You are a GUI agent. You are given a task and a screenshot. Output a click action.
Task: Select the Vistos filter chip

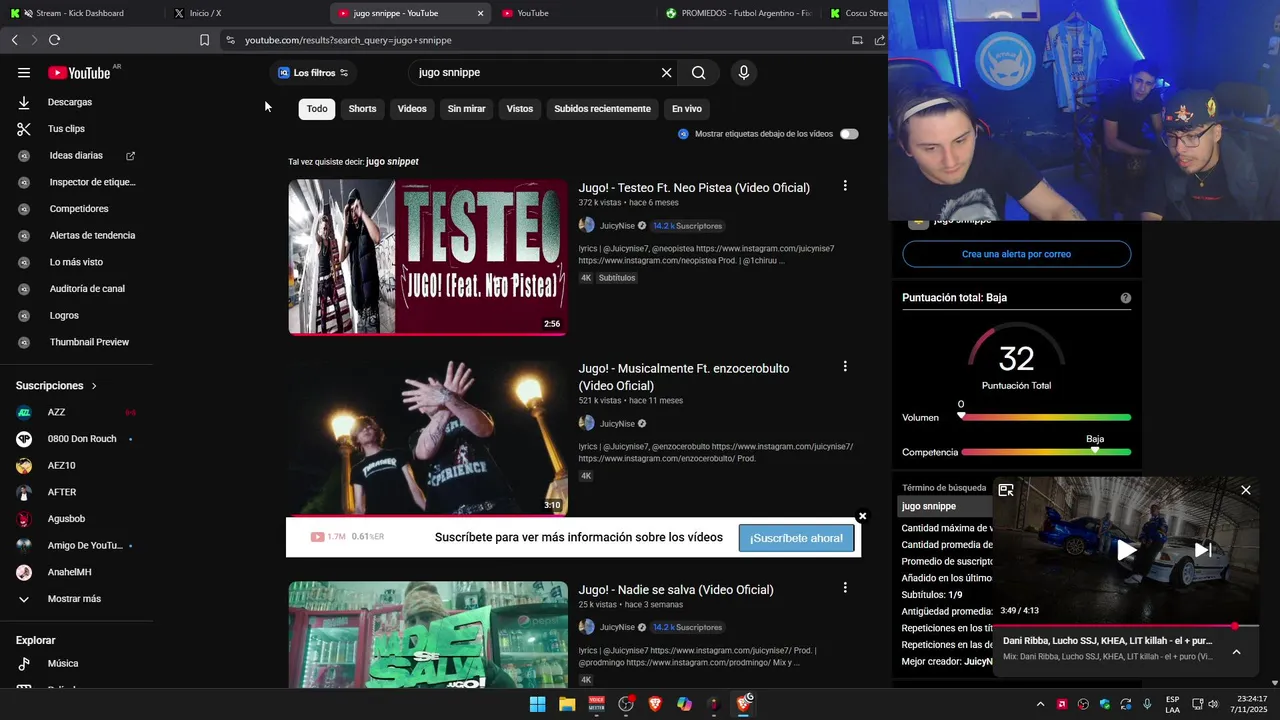[x=520, y=109]
